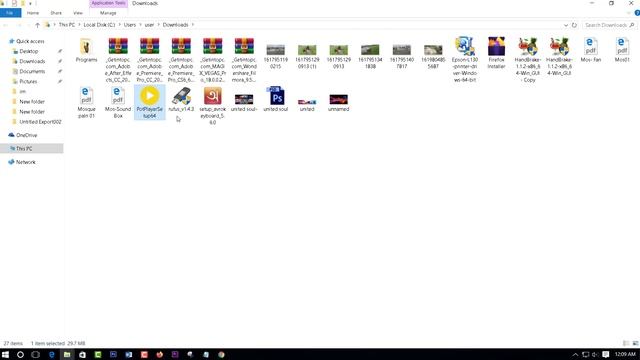Select the united image thumbnail
640x360 pixels.
click(x=307, y=104)
